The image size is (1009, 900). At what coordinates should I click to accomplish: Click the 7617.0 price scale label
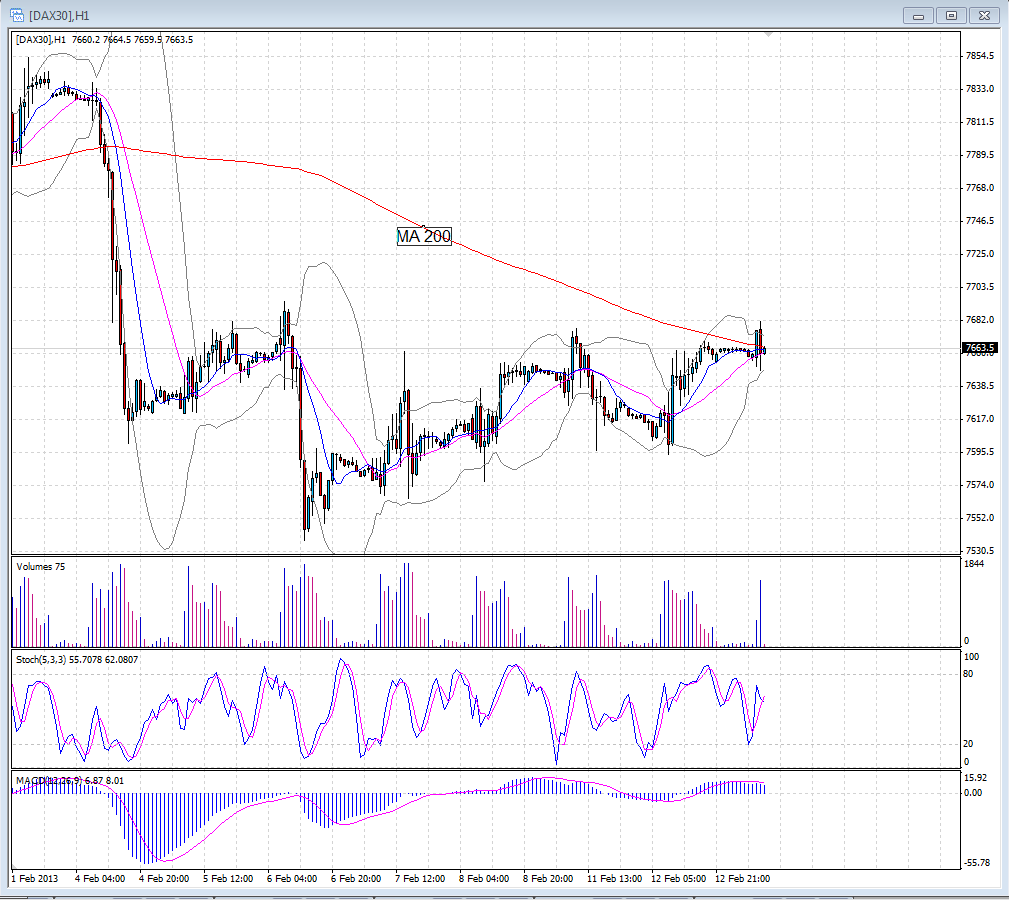(980, 419)
